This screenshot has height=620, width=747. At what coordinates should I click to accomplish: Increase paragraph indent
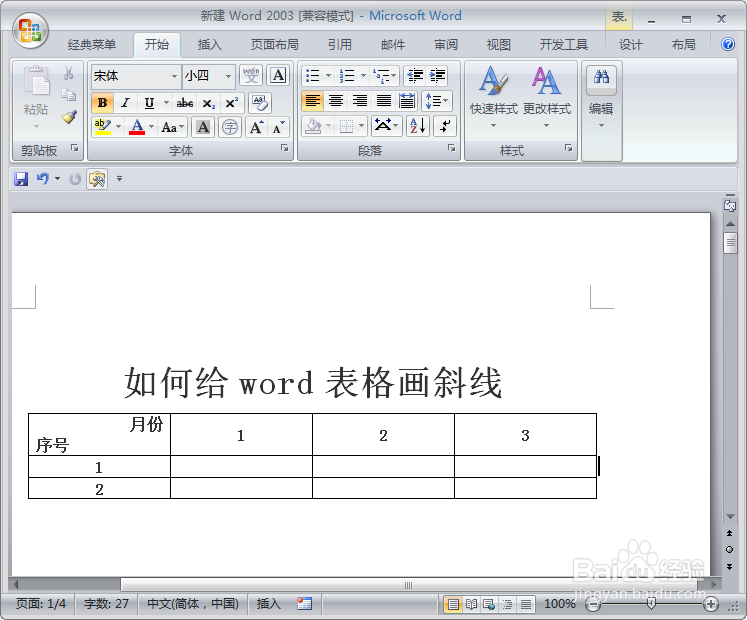pos(437,75)
